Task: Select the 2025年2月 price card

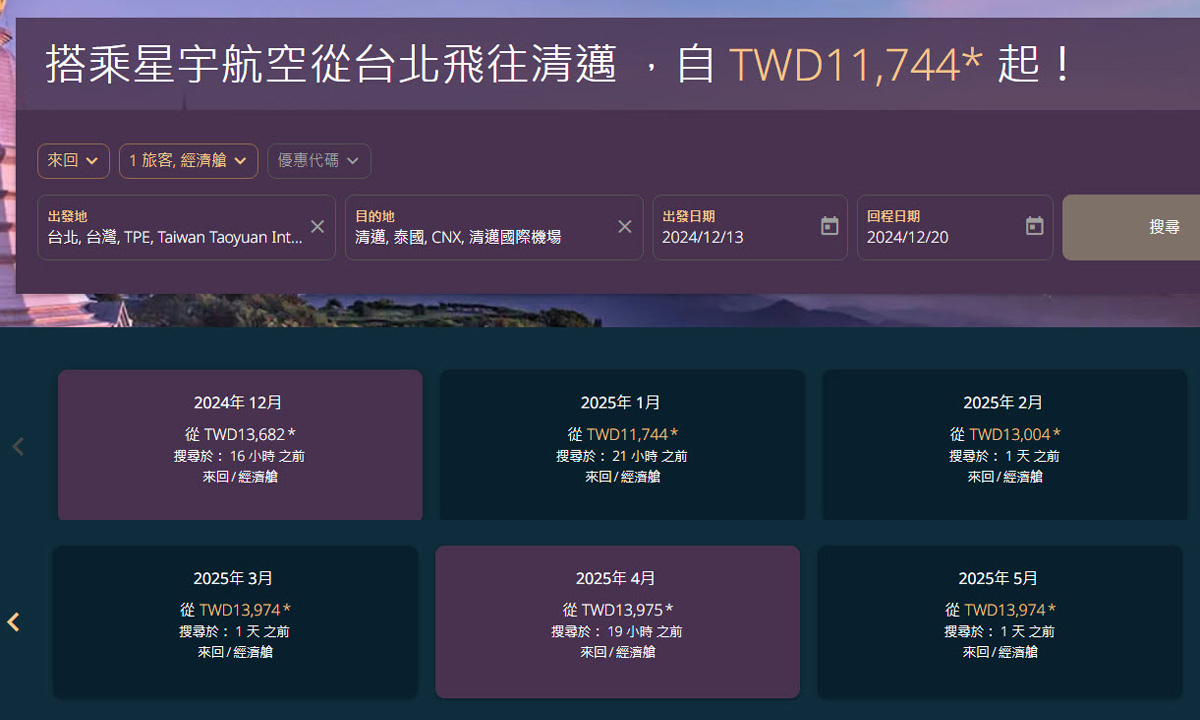Action: point(1003,445)
